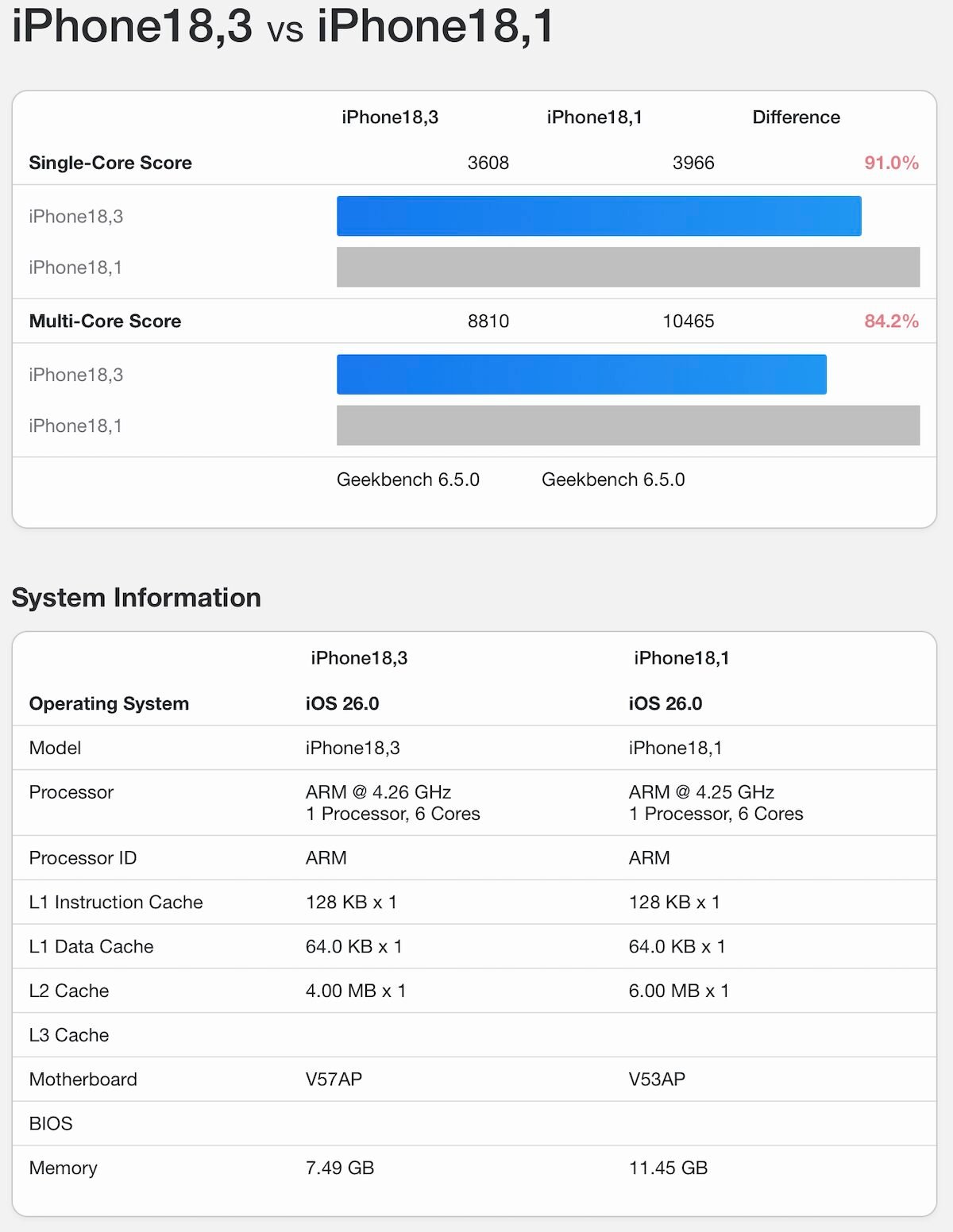Click the 84.2% difference value

(x=891, y=321)
